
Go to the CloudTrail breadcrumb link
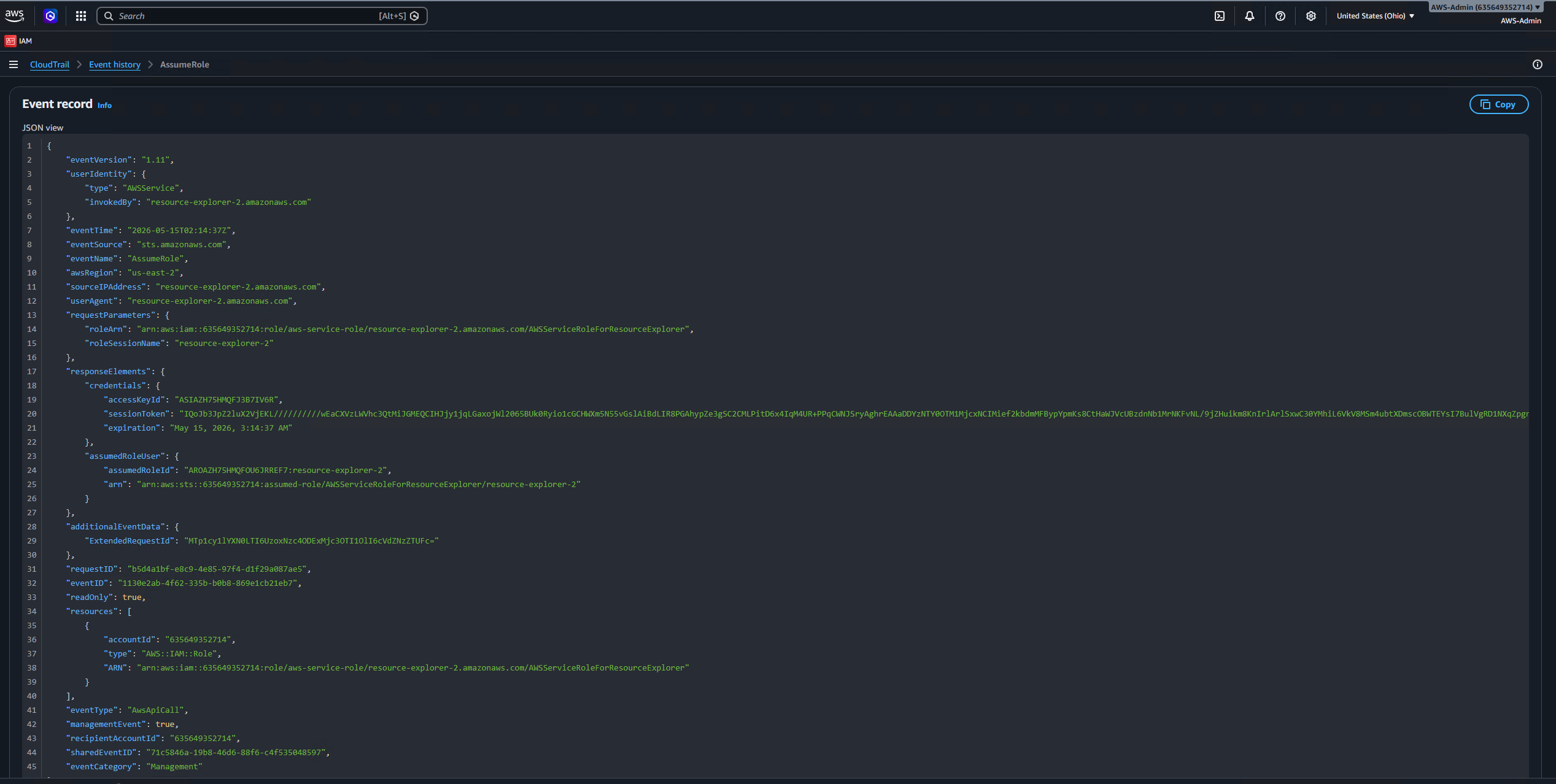50,64
